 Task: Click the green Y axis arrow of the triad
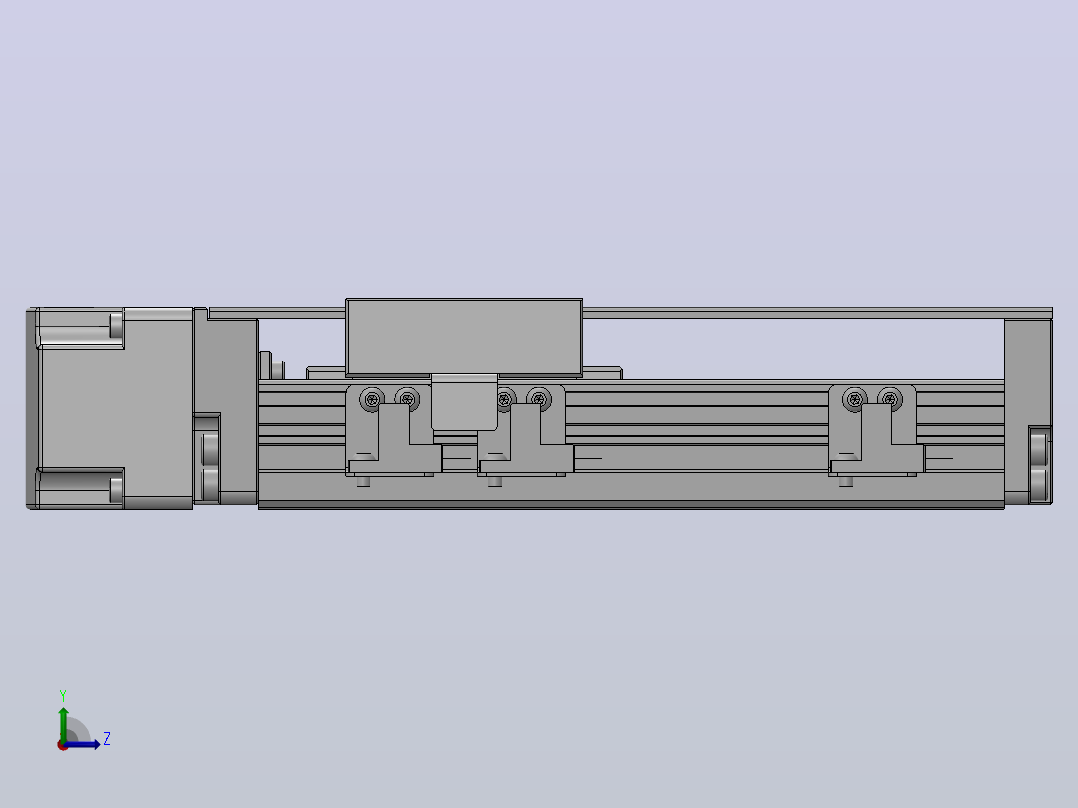(63, 723)
